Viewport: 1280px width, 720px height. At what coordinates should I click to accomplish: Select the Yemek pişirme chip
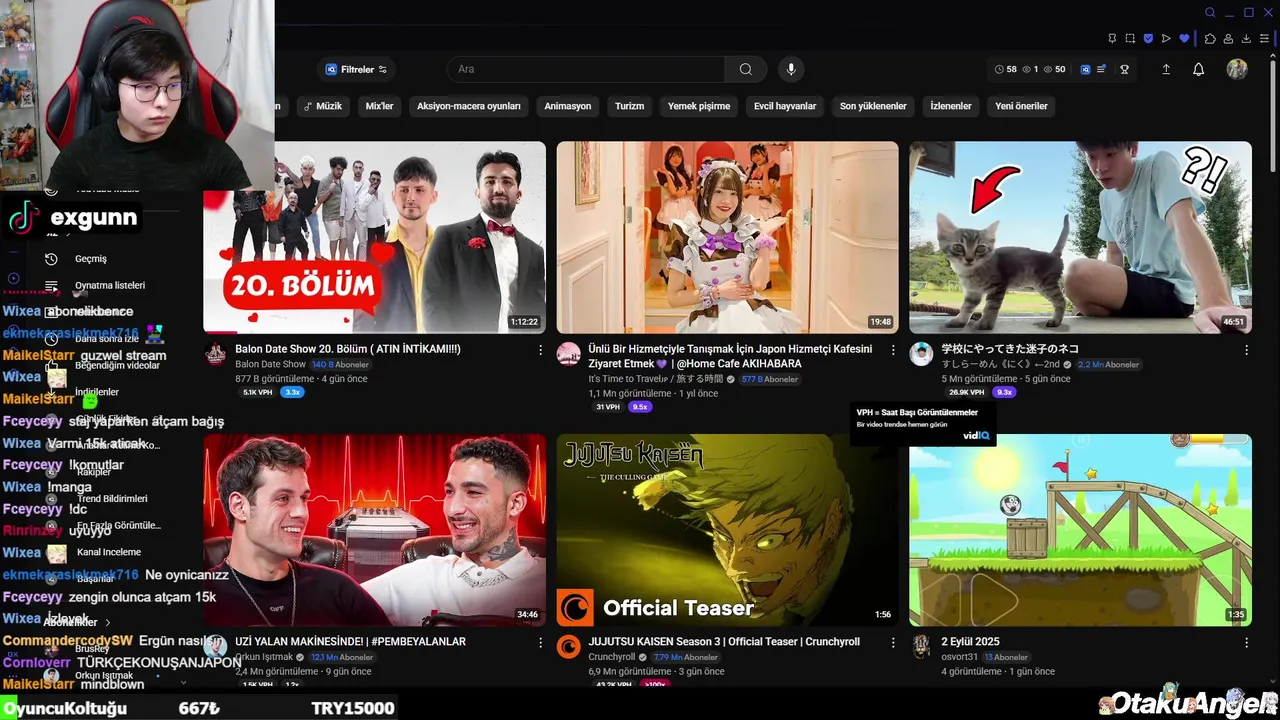pos(699,106)
